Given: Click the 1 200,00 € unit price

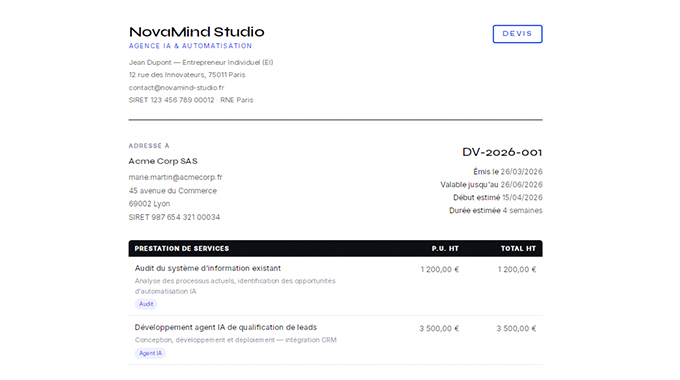Looking at the screenshot, I should click(439, 269).
